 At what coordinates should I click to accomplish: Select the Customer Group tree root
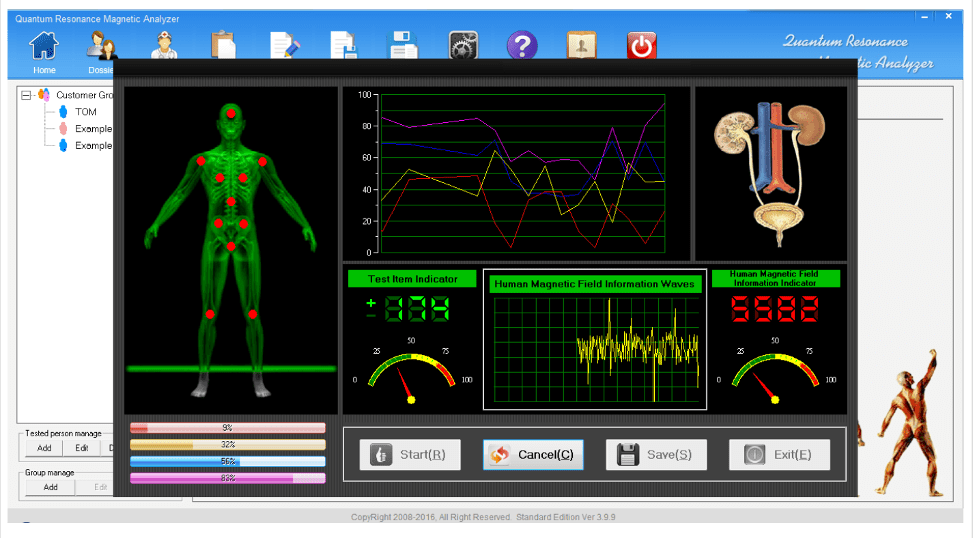coord(84,95)
